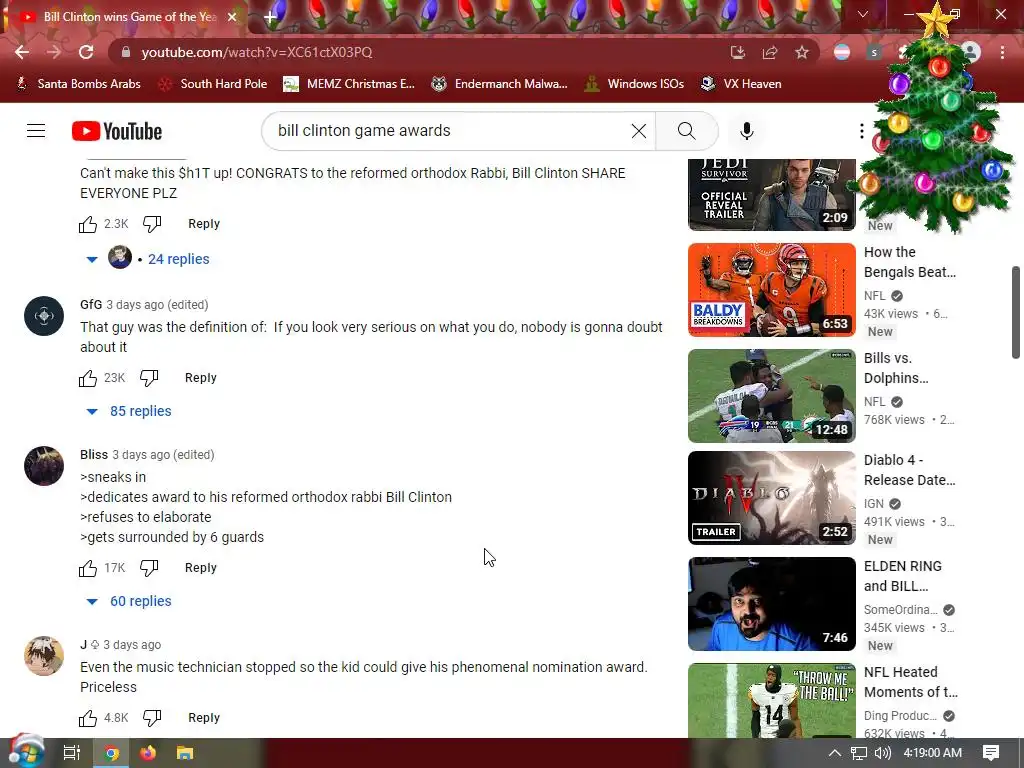Reply to J's comment
The height and width of the screenshot is (768, 1024).
(204, 718)
